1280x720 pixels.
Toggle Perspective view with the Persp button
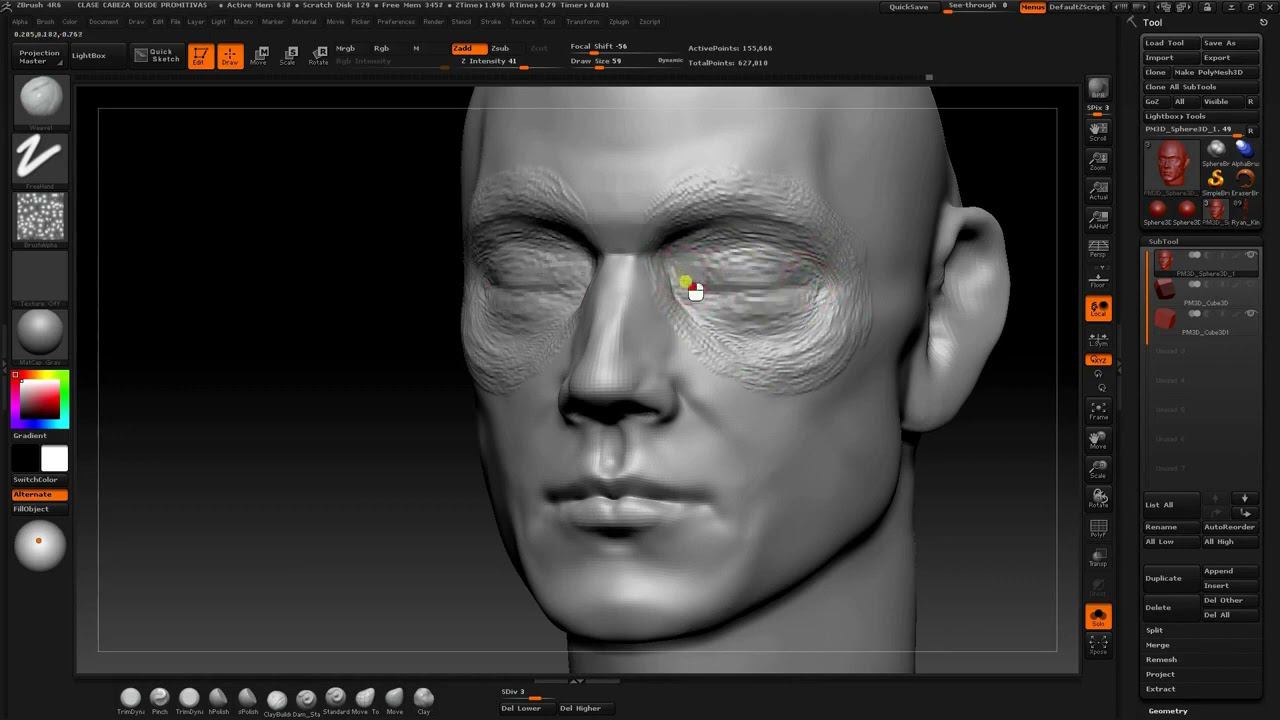coord(1098,248)
